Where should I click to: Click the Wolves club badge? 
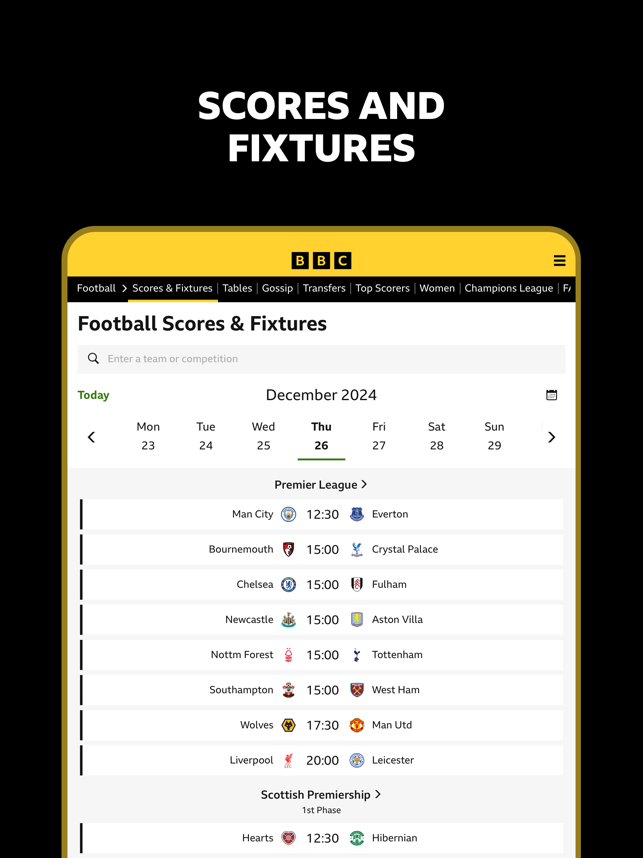288,725
